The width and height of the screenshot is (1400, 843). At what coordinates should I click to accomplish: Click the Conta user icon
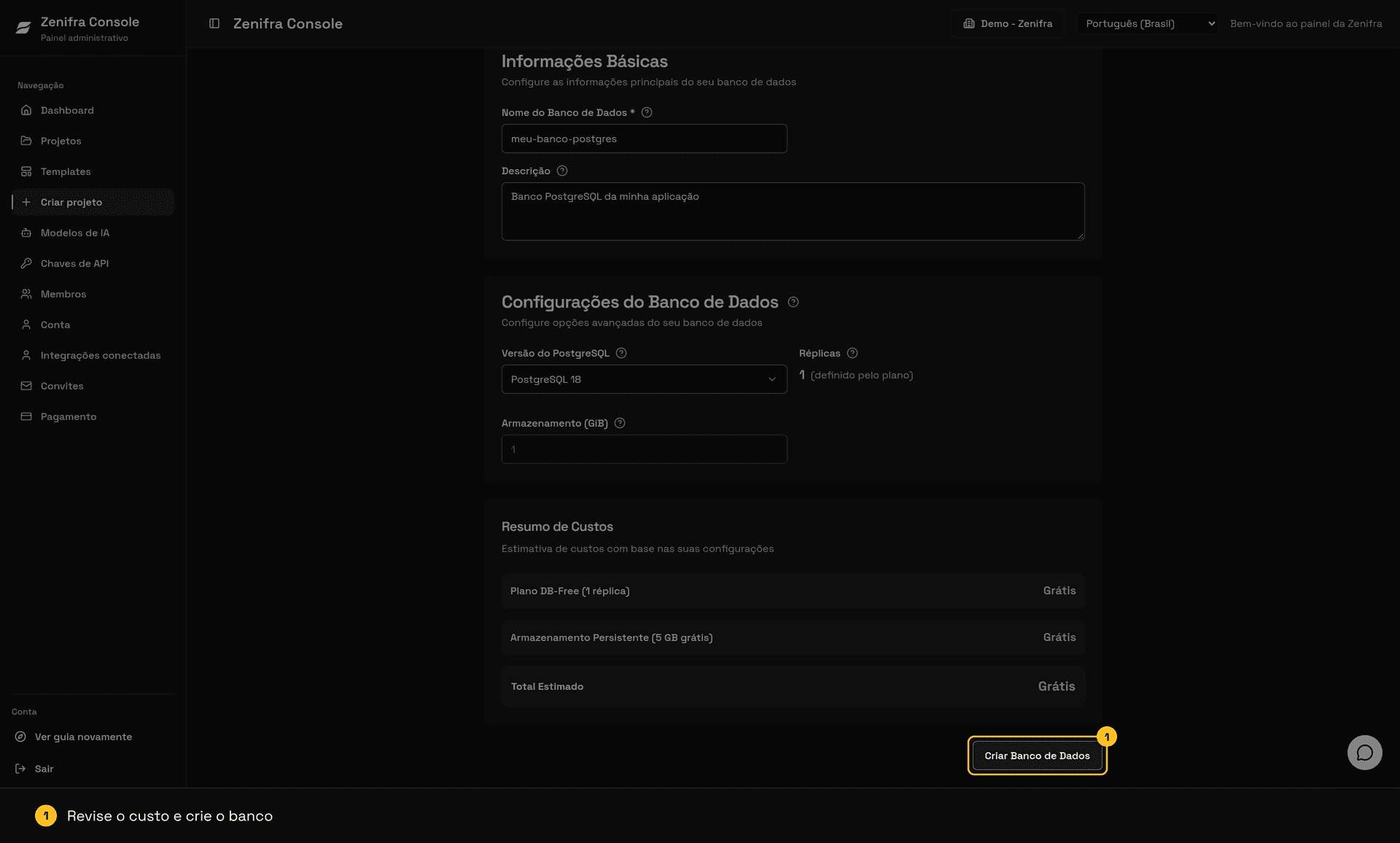point(26,325)
